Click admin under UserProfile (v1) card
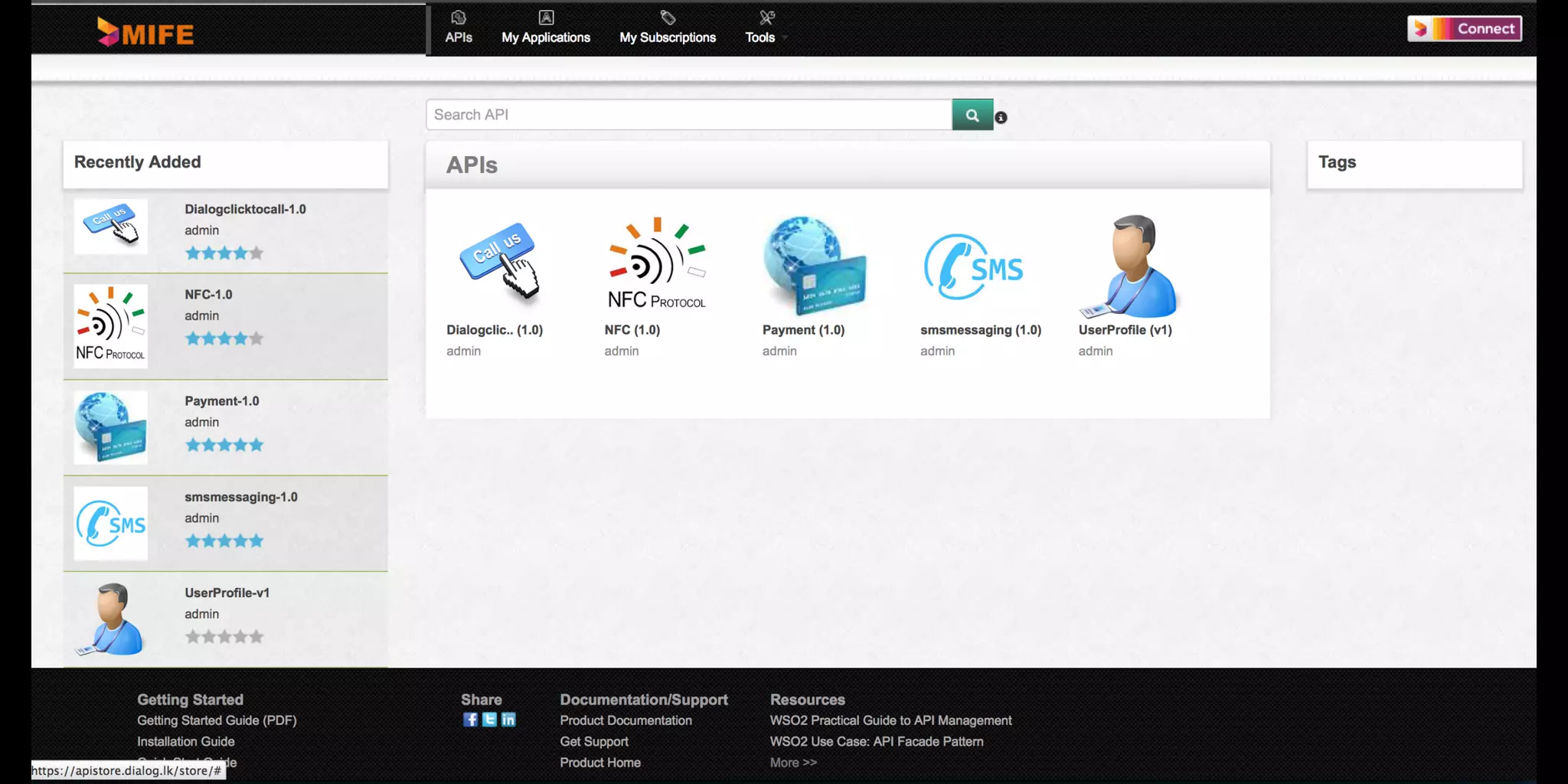The height and width of the screenshot is (784, 1568). point(1096,351)
